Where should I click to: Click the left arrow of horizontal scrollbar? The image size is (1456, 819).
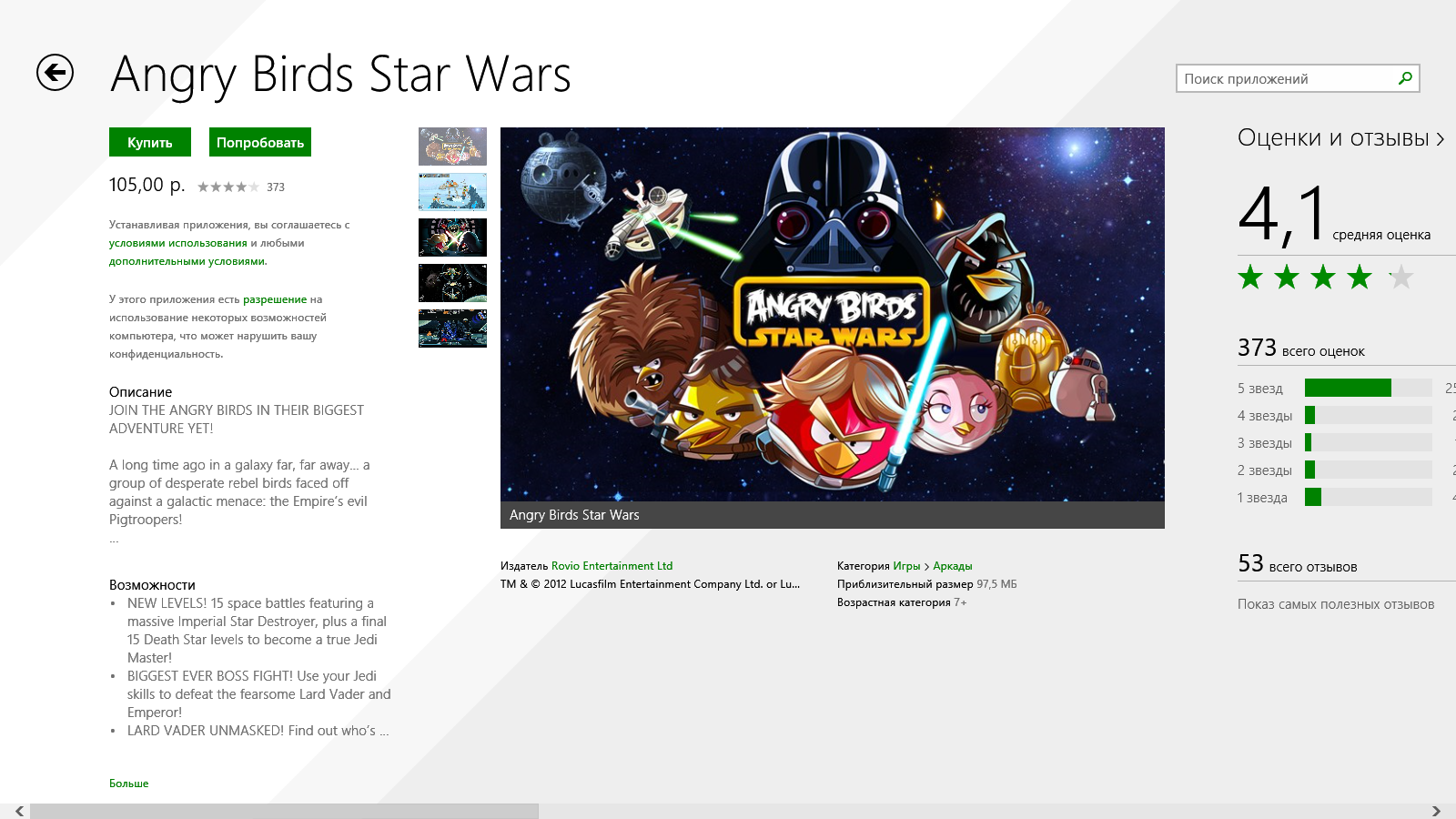click(x=19, y=811)
